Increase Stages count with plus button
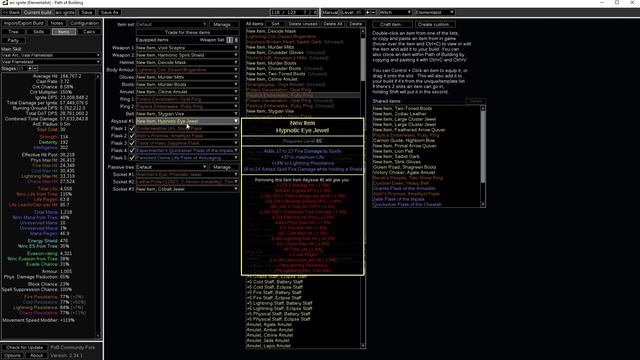This screenshot has height=360, width=640. [29, 68]
